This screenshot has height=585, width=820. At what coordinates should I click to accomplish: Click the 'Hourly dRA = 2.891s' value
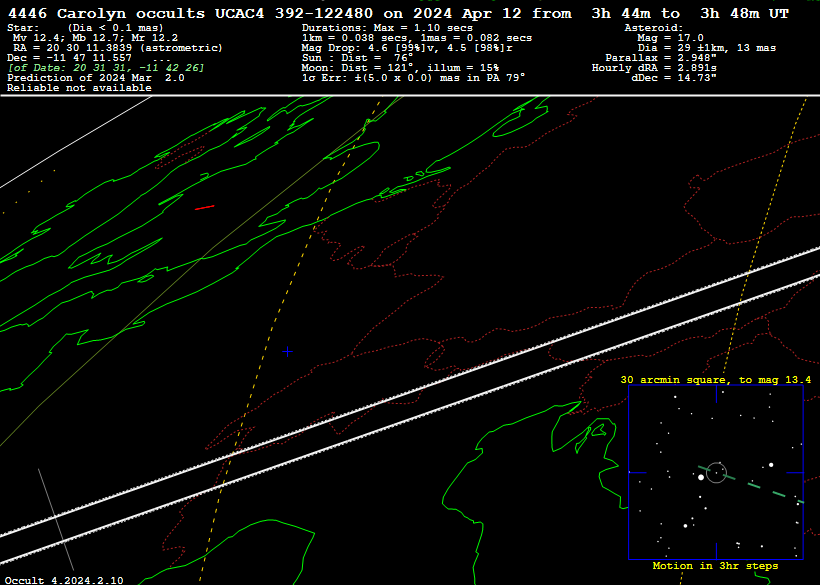[654, 68]
